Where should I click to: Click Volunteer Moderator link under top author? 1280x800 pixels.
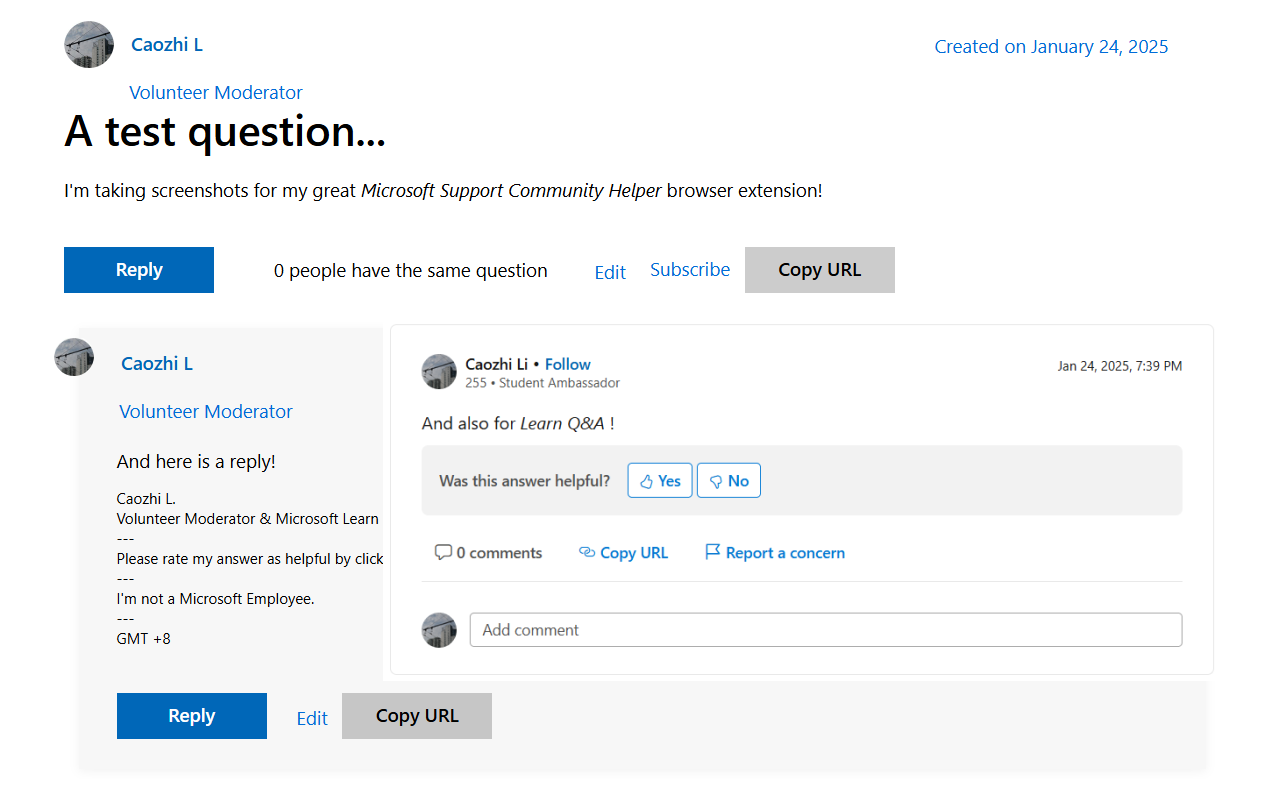[216, 93]
